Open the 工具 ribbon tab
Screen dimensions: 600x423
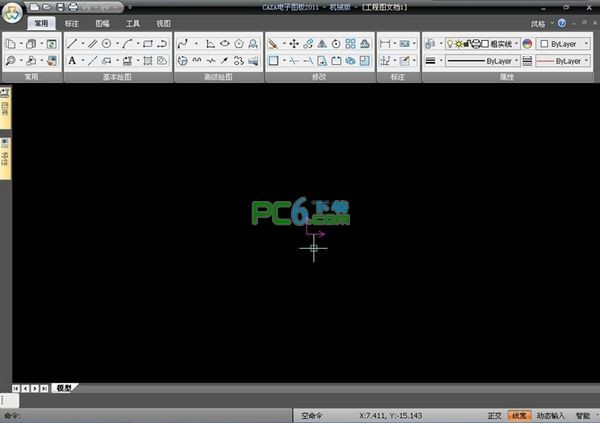click(x=132, y=22)
